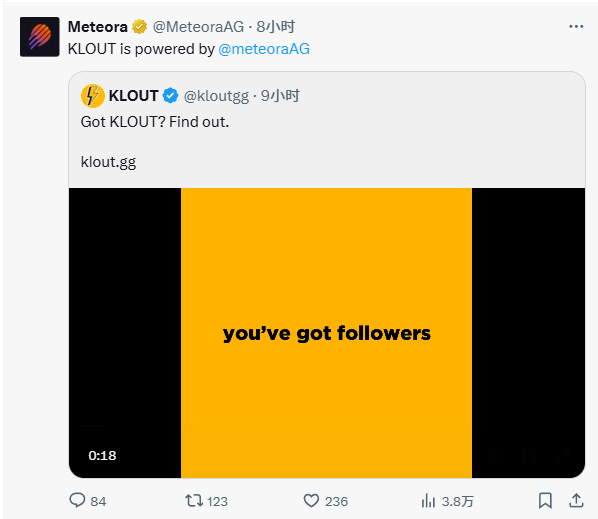Viewport: 598px width, 519px height.
Task: Open Meteora display name profile
Action: pos(98,27)
